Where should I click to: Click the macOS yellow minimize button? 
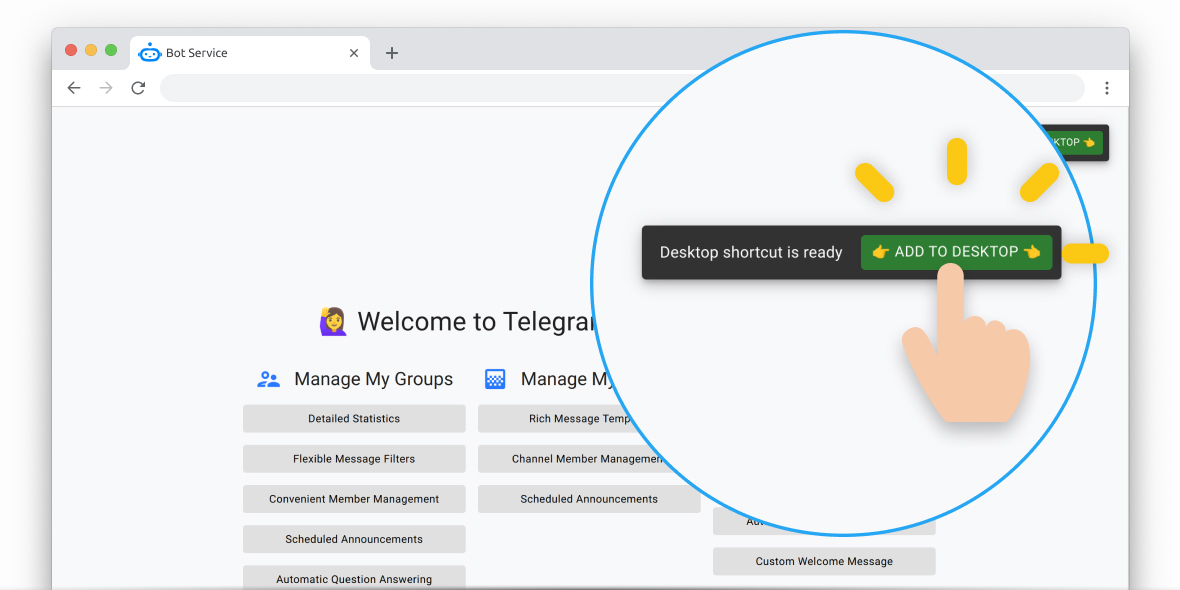coord(91,50)
